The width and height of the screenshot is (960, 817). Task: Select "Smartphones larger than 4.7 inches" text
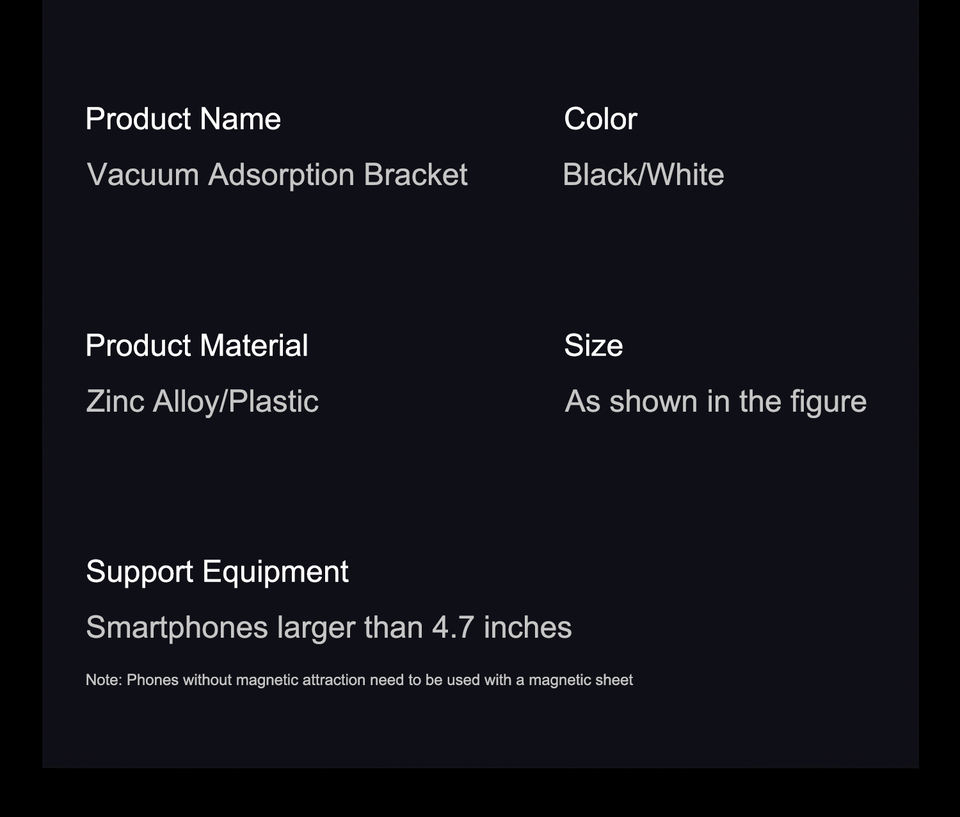click(x=329, y=628)
